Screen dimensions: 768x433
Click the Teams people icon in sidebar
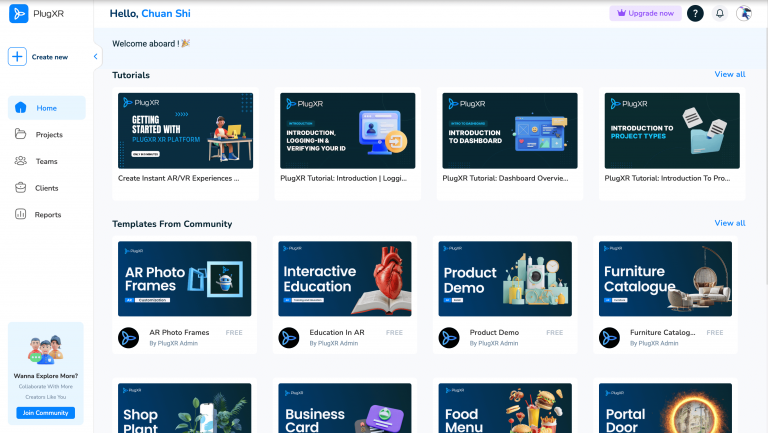click(x=22, y=161)
